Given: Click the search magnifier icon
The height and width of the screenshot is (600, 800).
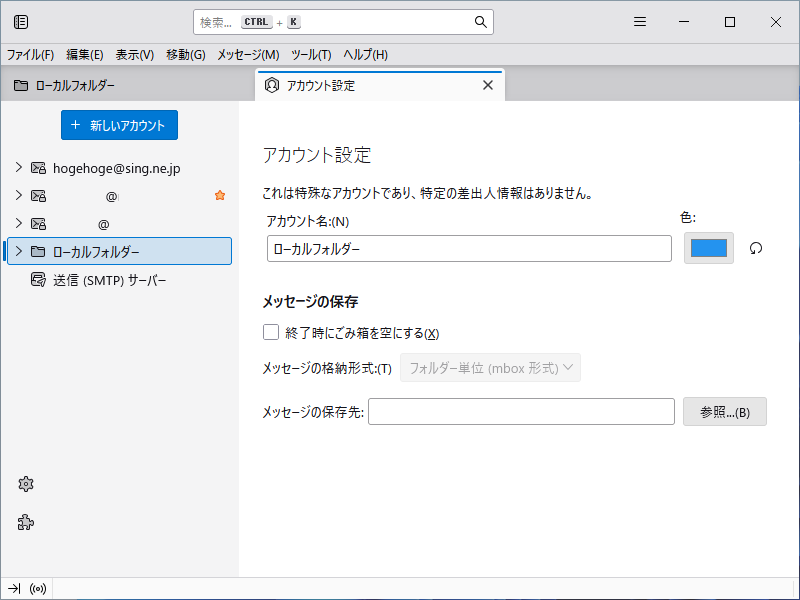Looking at the screenshot, I should 481,22.
